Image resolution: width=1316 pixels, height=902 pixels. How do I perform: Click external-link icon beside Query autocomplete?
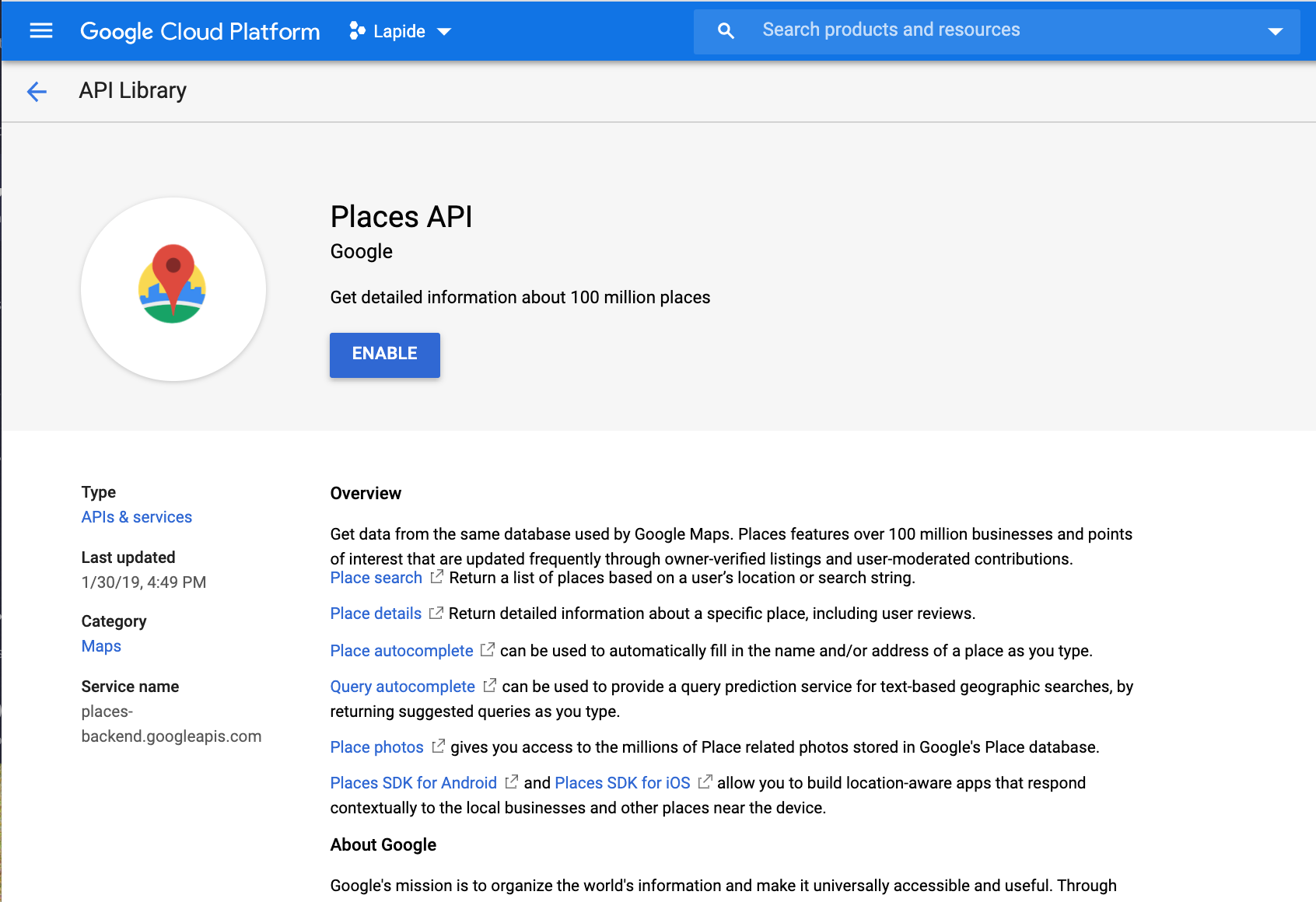pyautogui.click(x=489, y=686)
